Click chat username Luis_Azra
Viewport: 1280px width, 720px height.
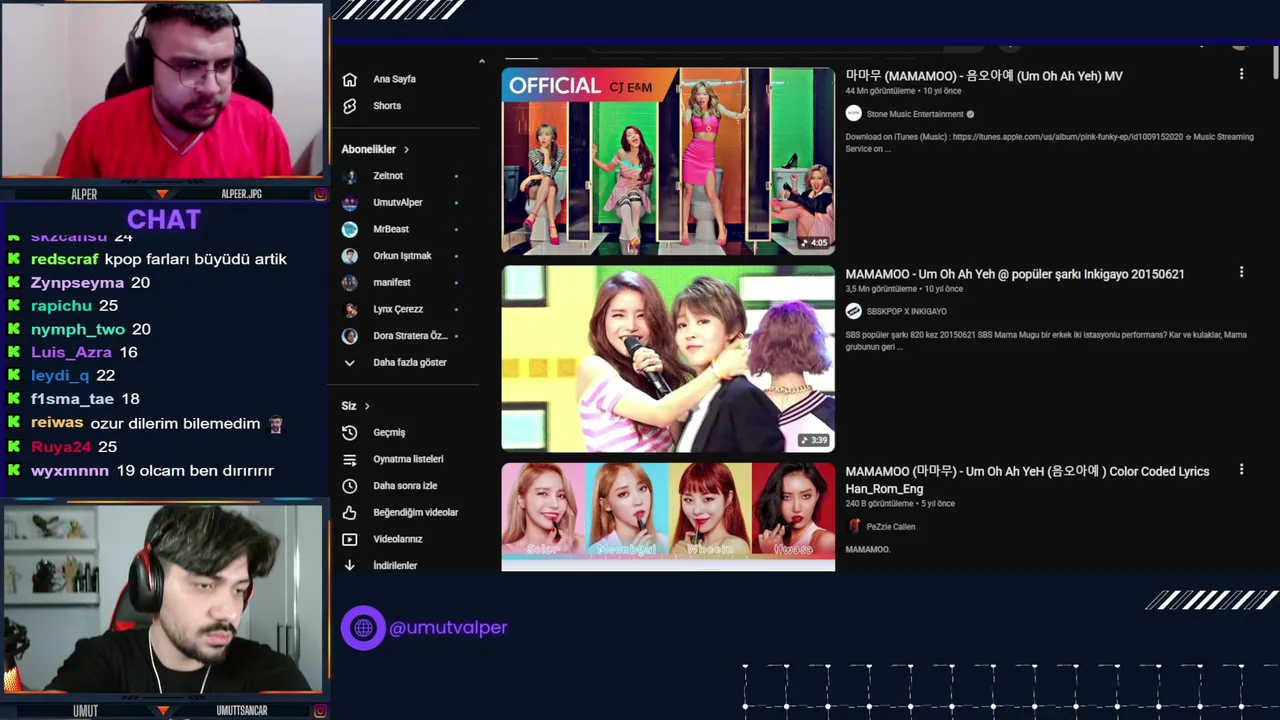point(71,352)
